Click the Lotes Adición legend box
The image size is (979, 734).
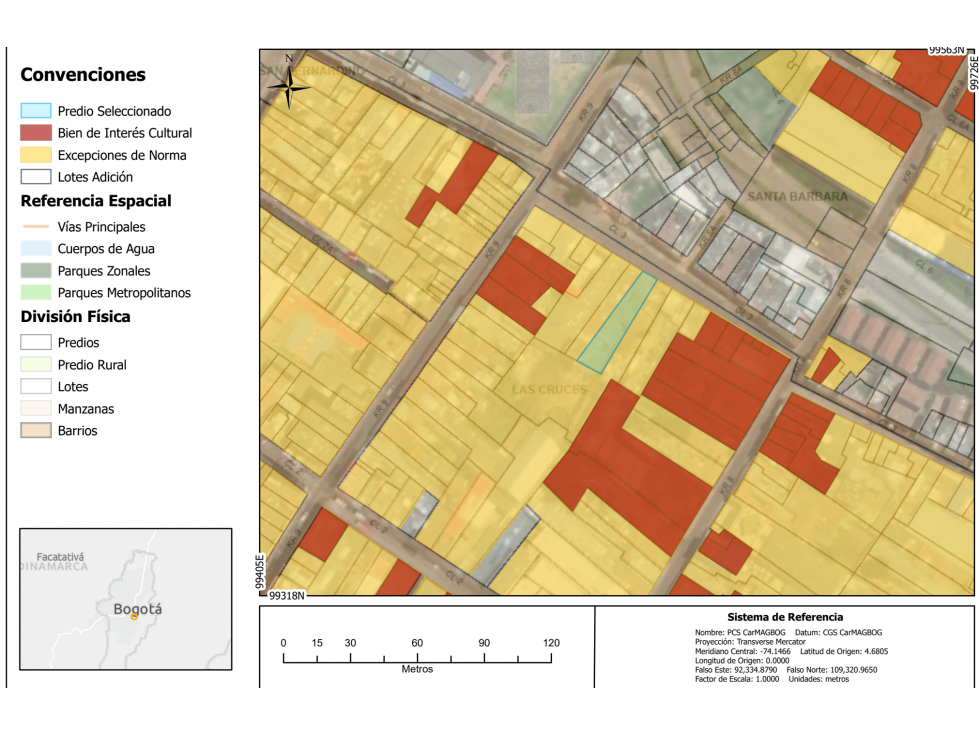point(36,177)
